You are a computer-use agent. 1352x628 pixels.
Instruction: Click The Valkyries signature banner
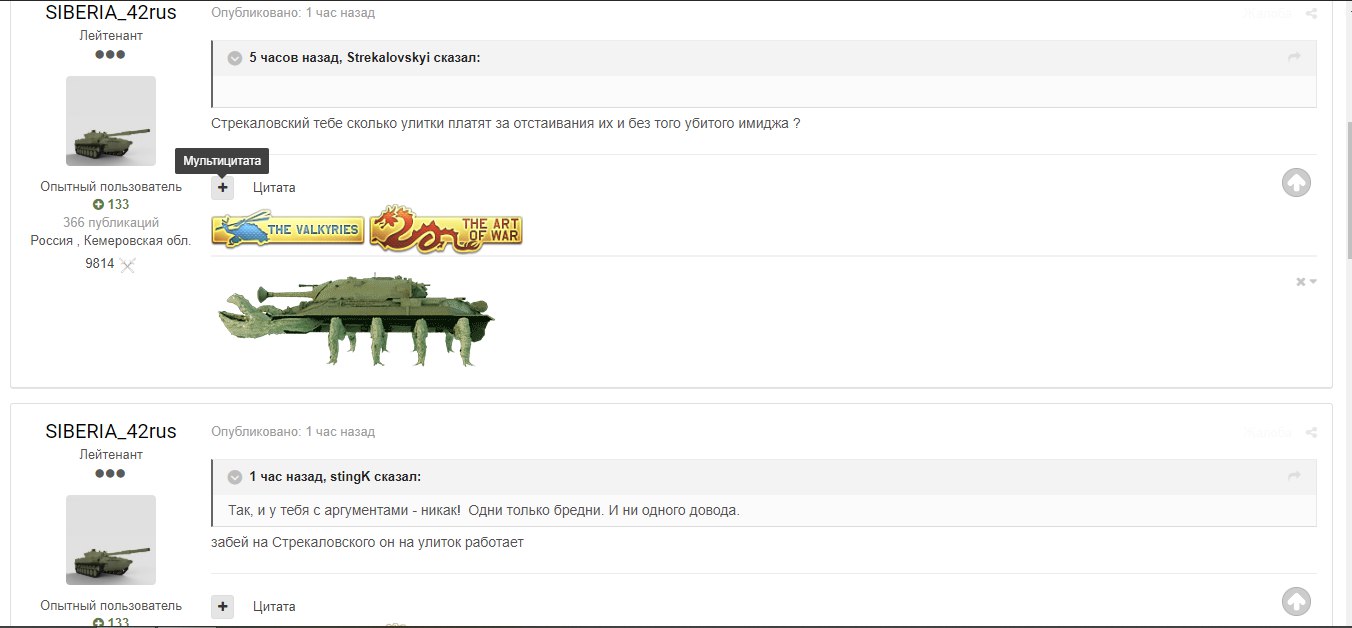(x=288, y=229)
